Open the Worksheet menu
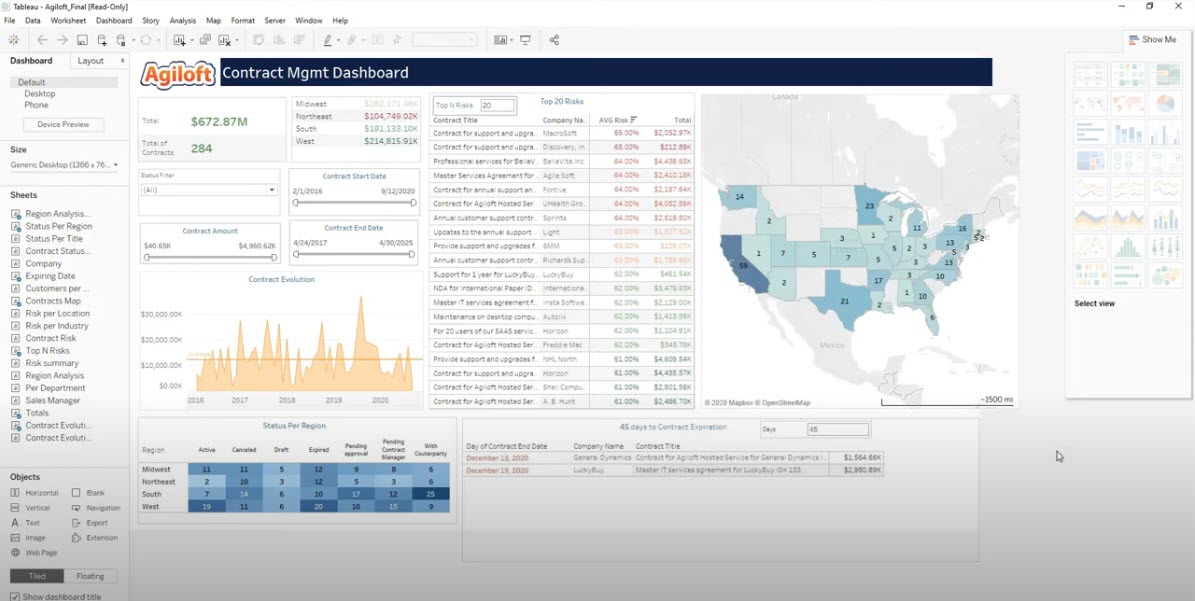The image size is (1195, 601). [68, 21]
